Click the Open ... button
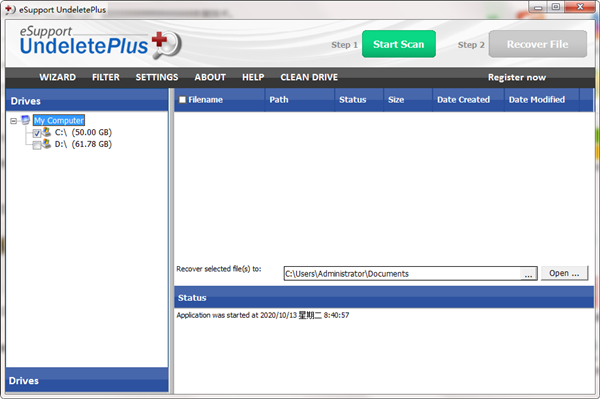 tap(564, 273)
